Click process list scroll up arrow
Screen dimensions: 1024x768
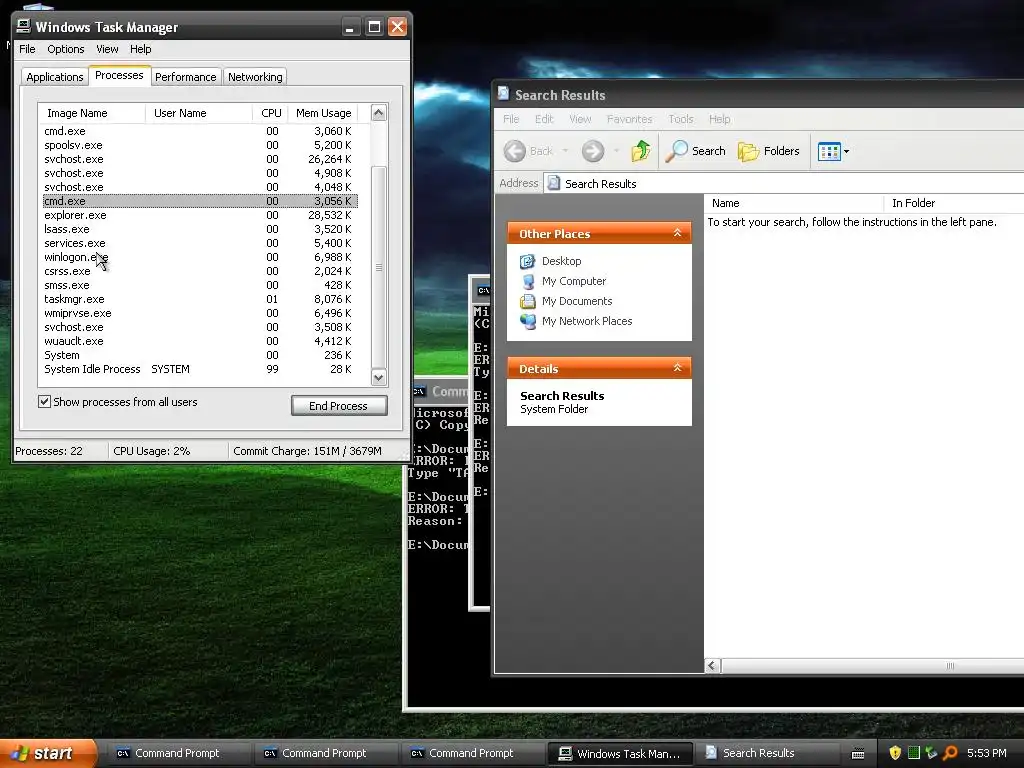coord(379,113)
